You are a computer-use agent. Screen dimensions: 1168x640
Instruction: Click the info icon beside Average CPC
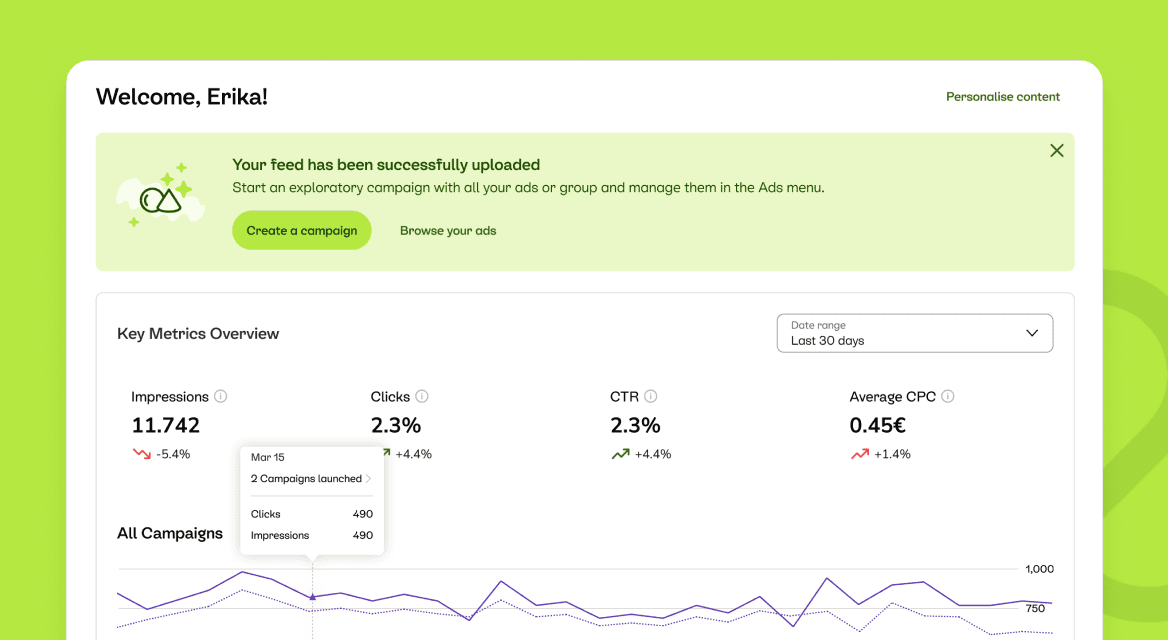pos(948,396)
